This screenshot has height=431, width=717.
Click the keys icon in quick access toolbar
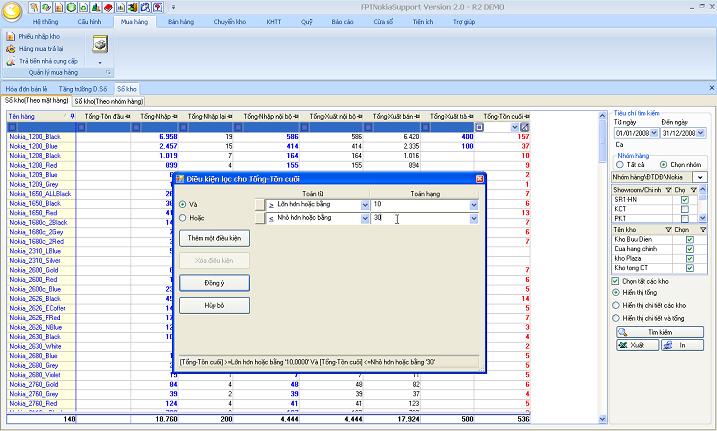pyautogui.click(x=35, y=7)
